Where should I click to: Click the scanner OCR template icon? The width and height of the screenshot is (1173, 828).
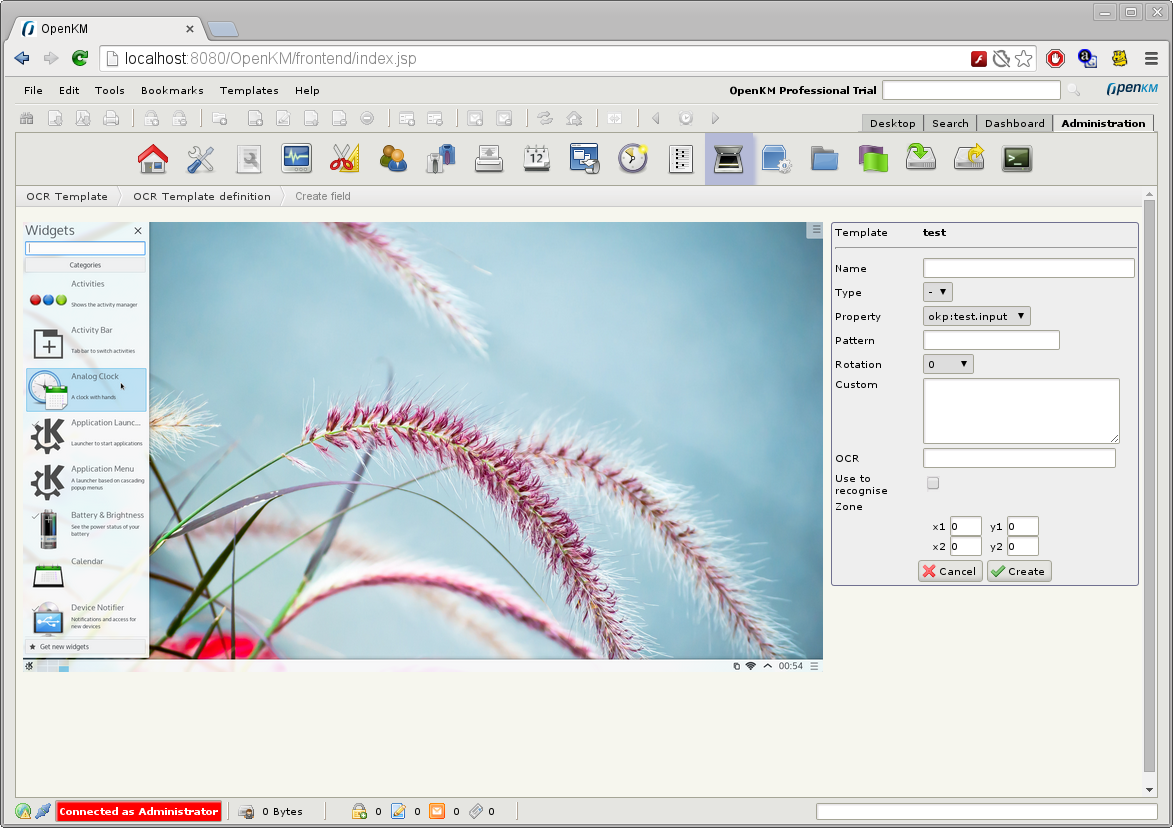click(729, 159)
